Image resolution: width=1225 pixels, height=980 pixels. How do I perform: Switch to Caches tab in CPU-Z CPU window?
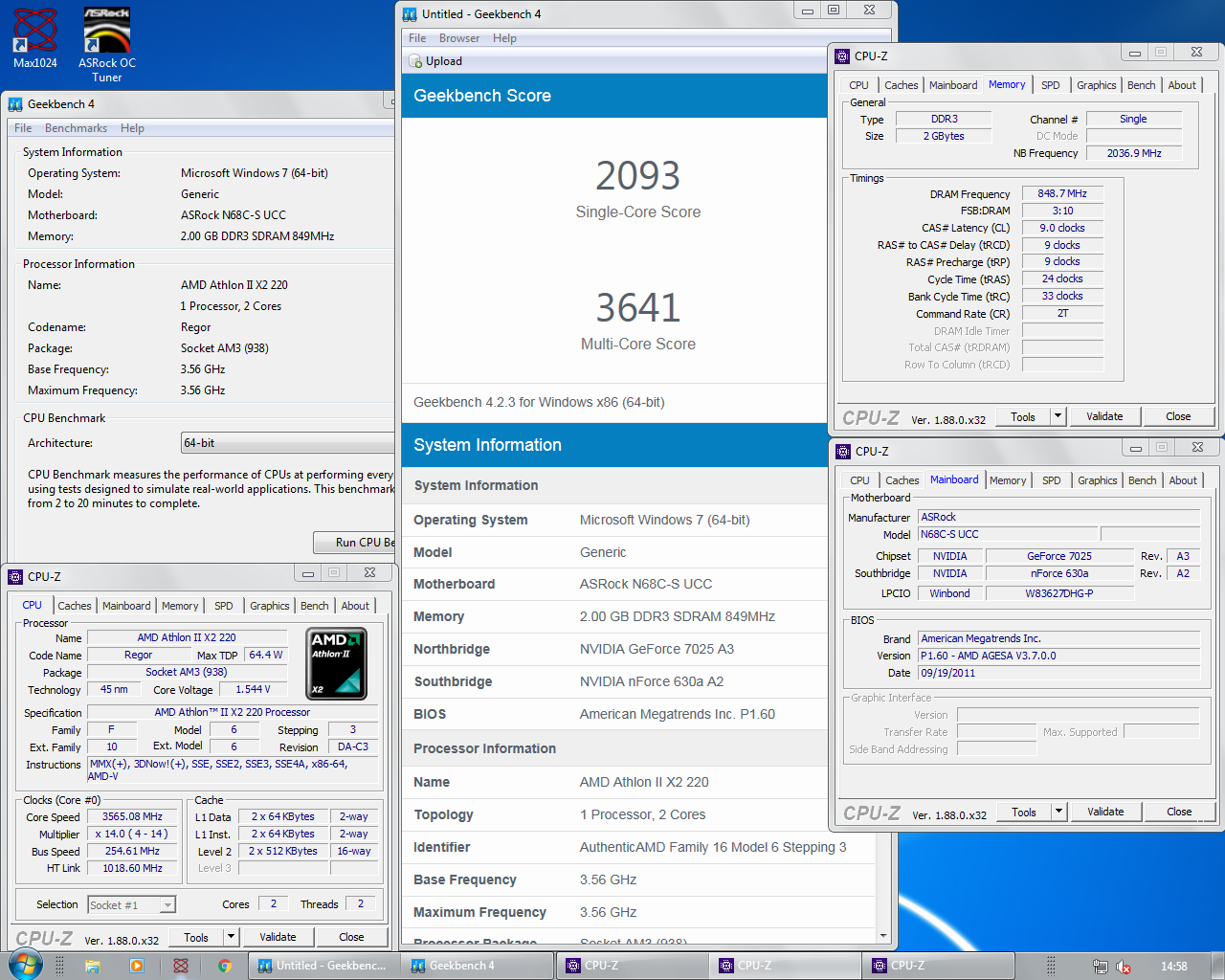coord(74,606)
